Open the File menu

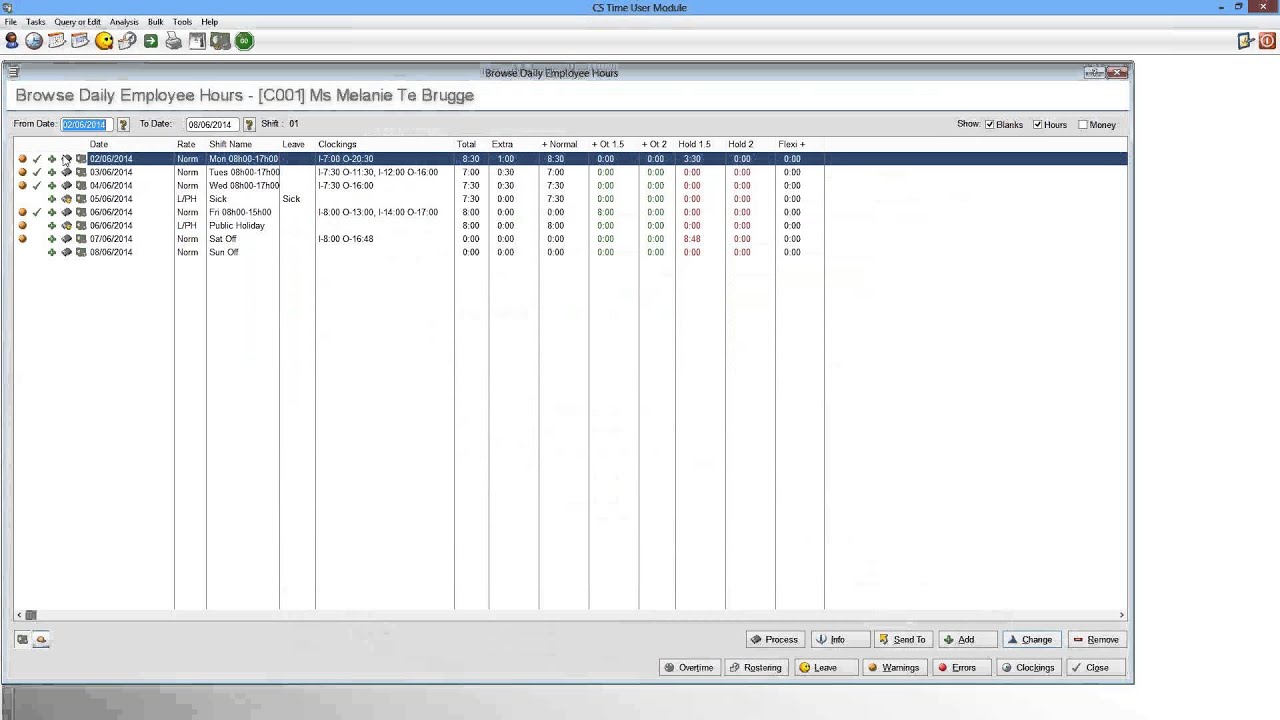(x=10, y=22)
